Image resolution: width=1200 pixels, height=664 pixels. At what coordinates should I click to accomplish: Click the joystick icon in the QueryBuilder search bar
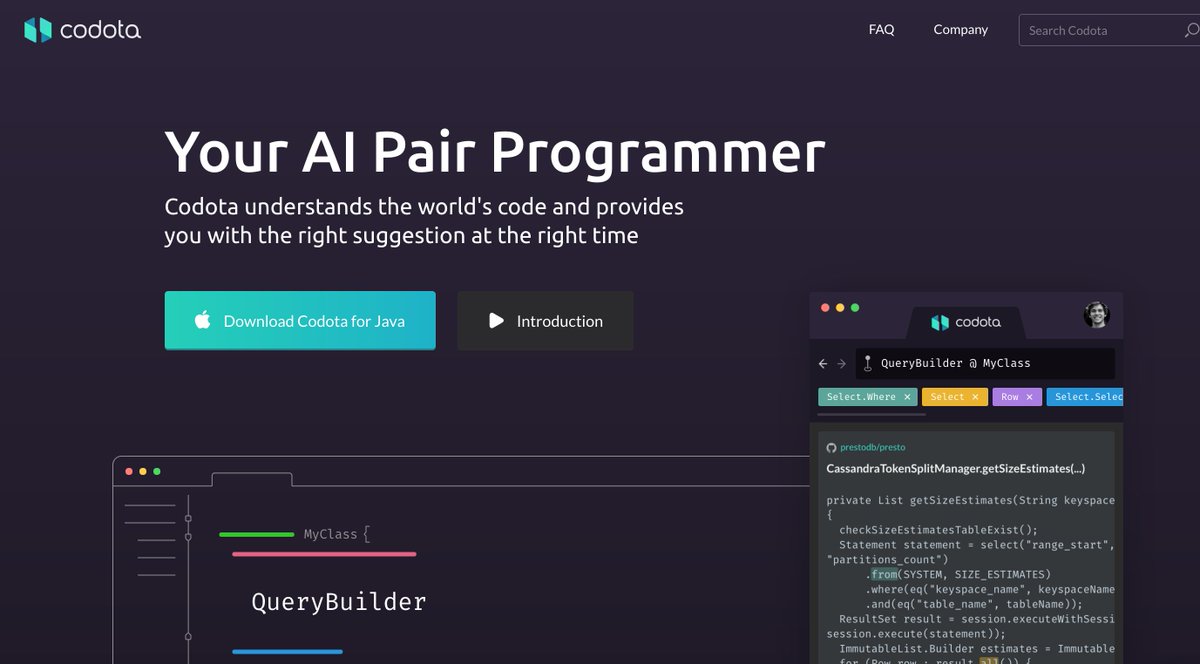tap(868, 363)
